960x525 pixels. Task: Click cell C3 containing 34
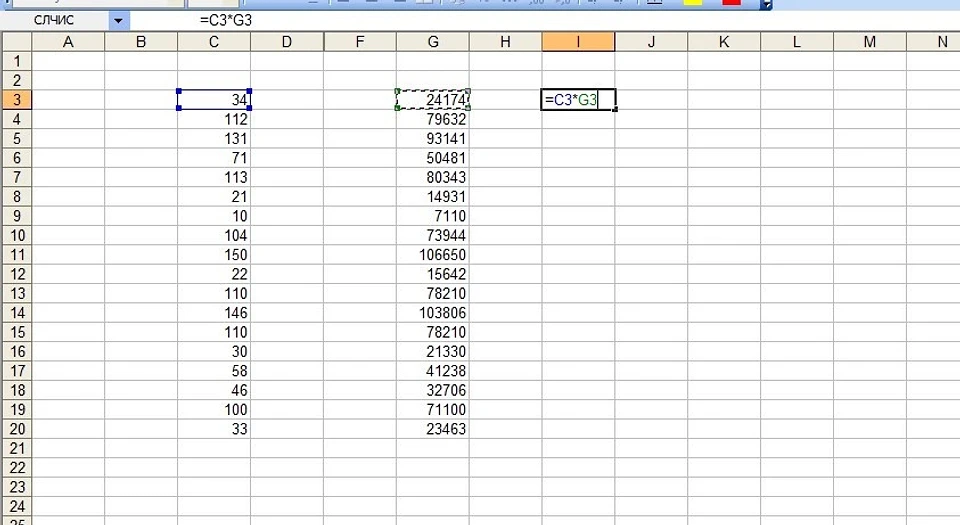pos(214,99)
